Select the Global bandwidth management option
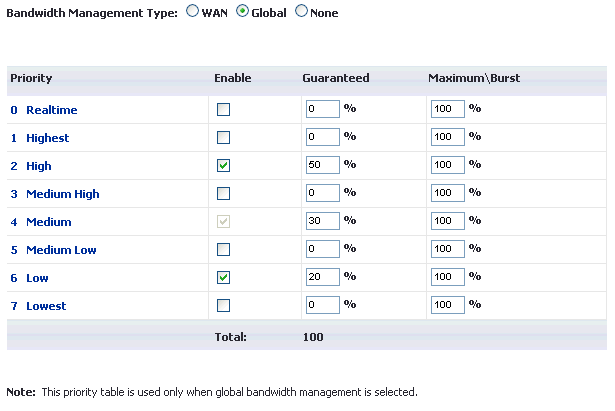This screenshot has width=615, height=411. tap(242, 13)
